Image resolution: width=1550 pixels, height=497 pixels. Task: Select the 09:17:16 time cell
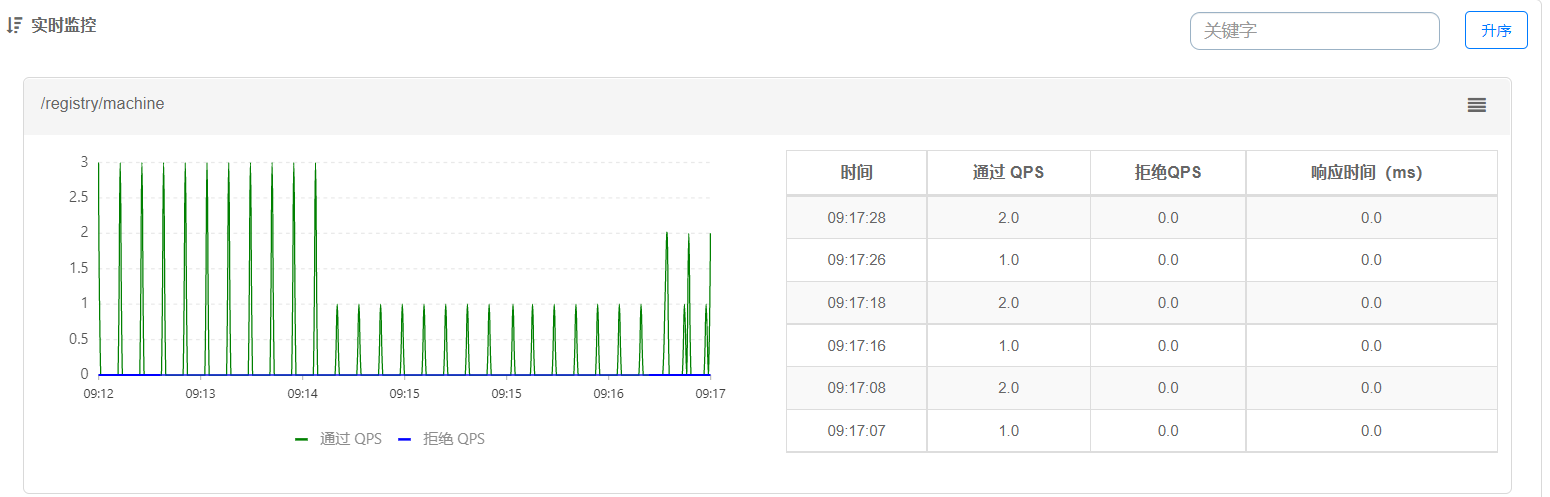[857, 345]
